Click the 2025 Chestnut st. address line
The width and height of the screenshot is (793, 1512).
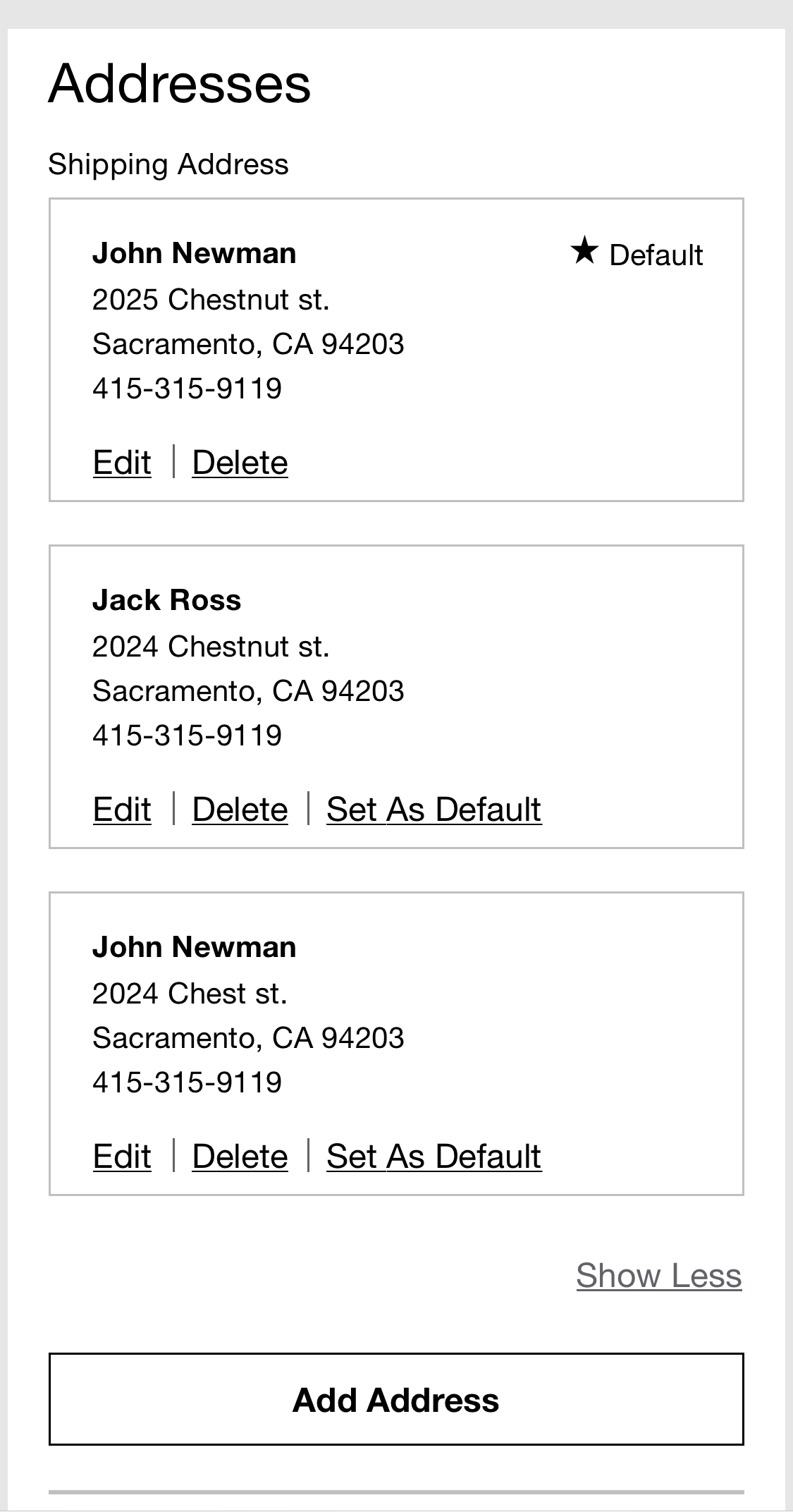click(211, 299)
